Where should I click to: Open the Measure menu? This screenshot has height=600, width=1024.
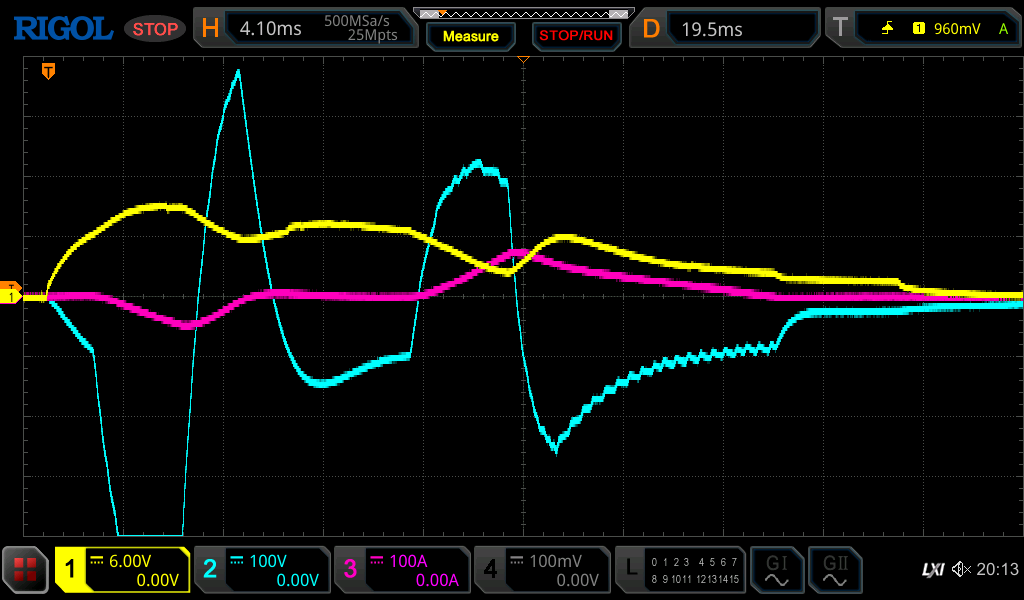click(470, 36)
